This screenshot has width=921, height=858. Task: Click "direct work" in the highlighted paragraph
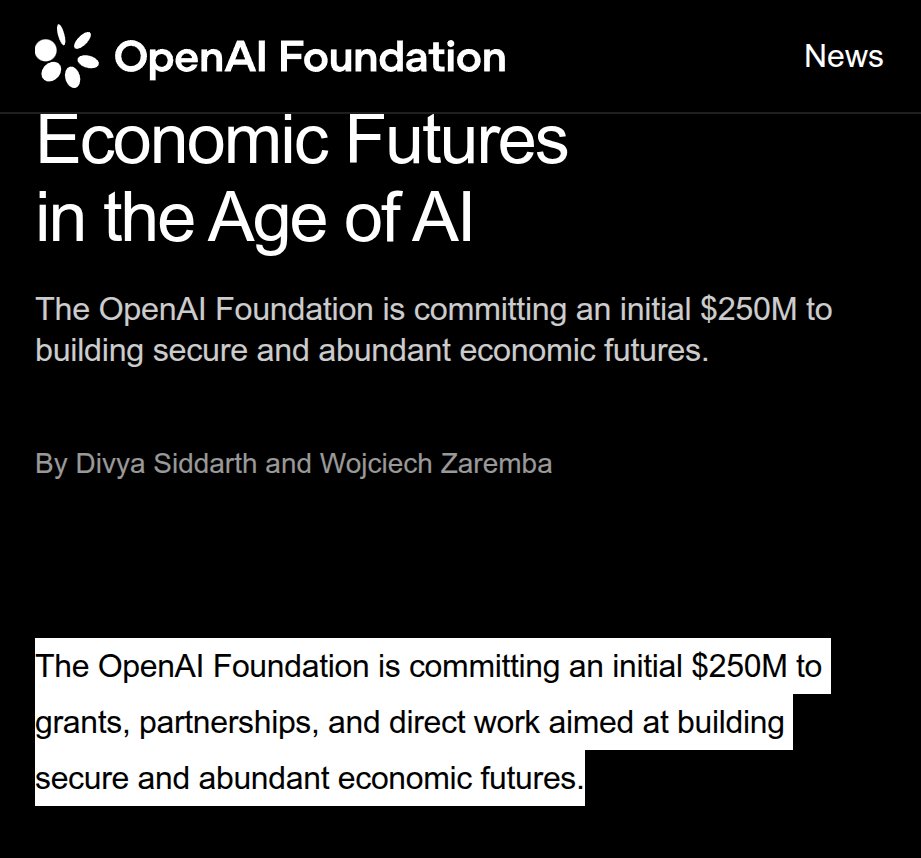click(x=464, y=722)
